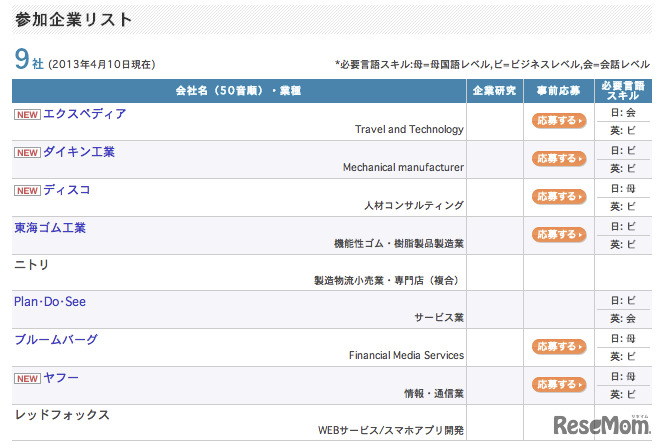The height and width of the screenshot is (448, 664).
Task: Click the WEBサービス/スマホアプリ開発 text
Action: [x=391, y=430]
